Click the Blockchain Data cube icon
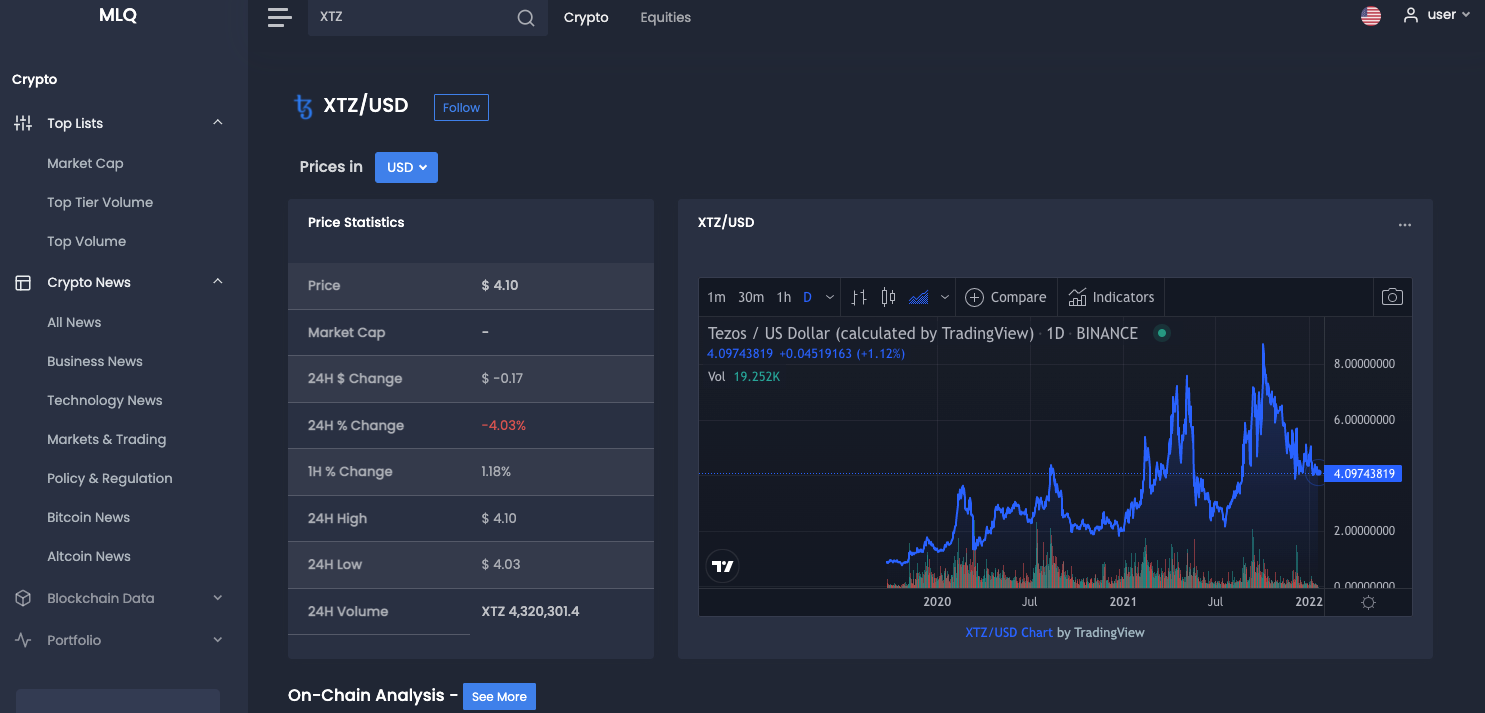 click(x=23, y=598)
